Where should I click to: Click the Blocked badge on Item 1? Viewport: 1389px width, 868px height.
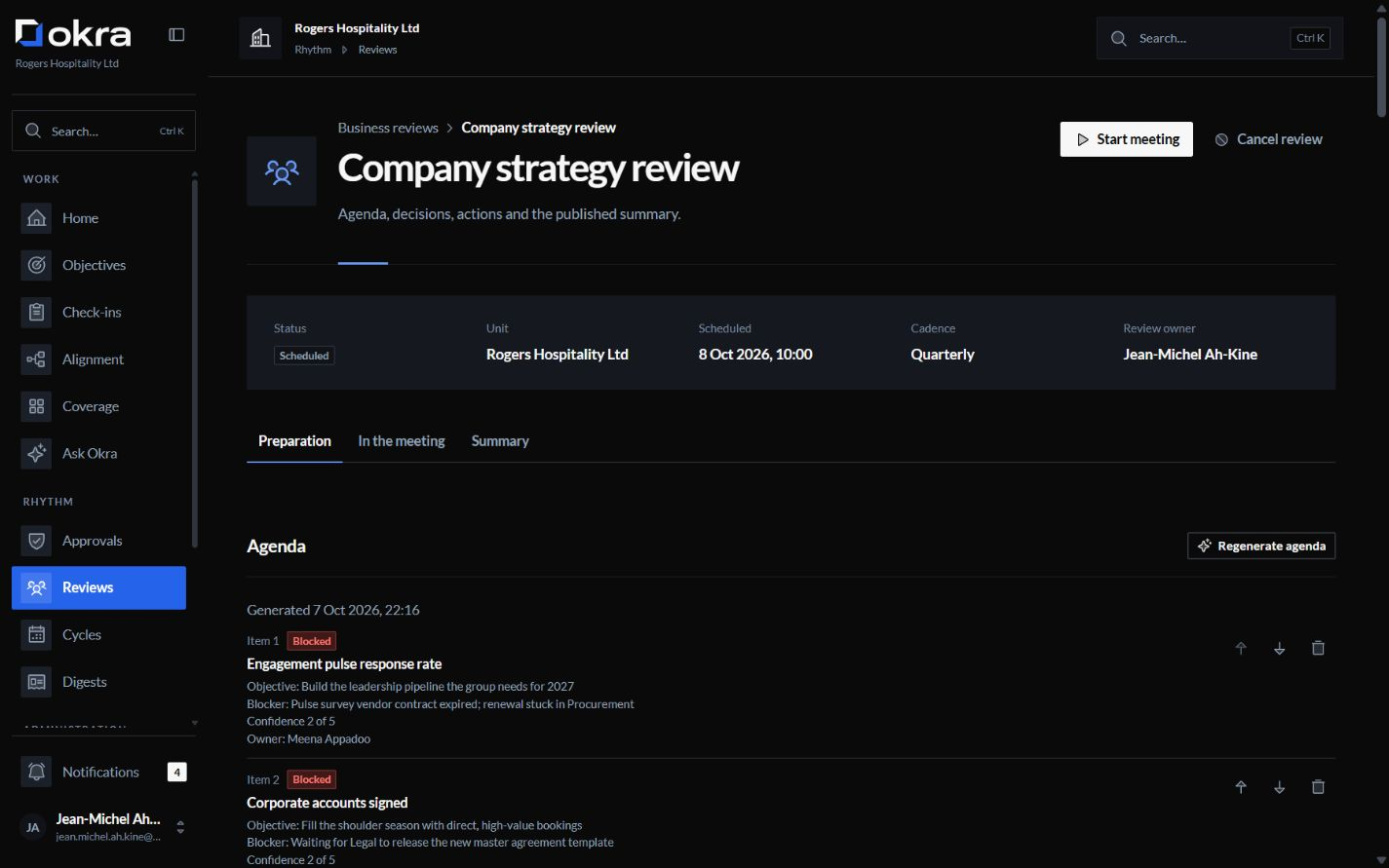[312, 641]
